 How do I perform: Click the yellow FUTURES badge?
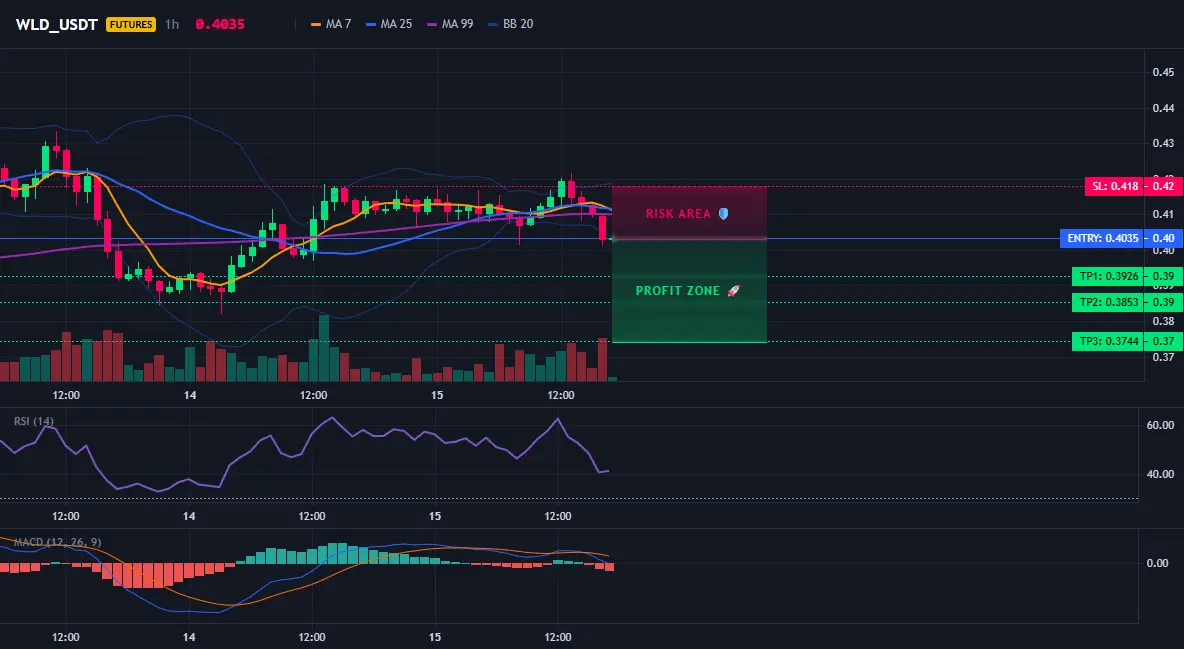131,24
